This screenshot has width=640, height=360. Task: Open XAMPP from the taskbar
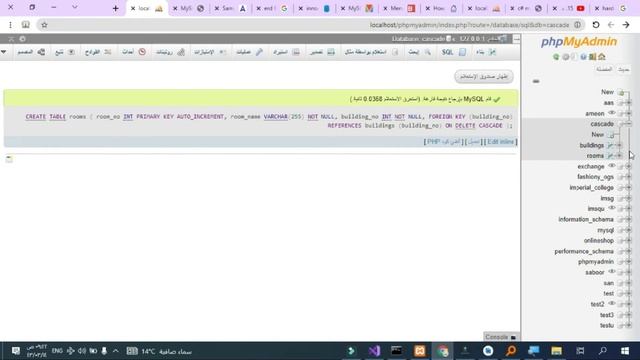coord(420,351)
